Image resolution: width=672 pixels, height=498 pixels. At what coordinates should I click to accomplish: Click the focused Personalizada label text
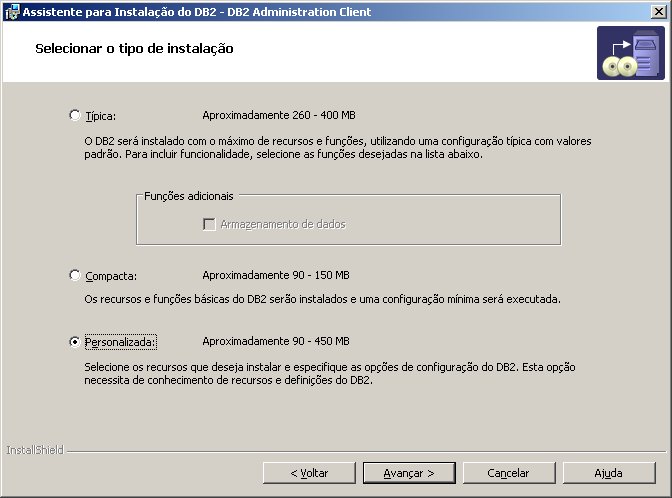click(x=120, y=342)
